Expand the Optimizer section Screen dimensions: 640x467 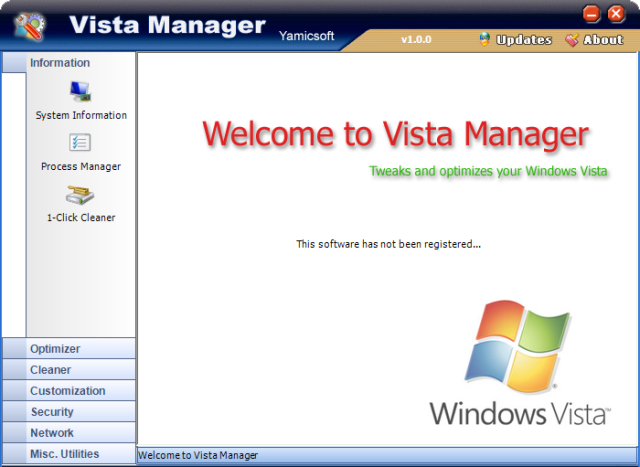point(69,349)
